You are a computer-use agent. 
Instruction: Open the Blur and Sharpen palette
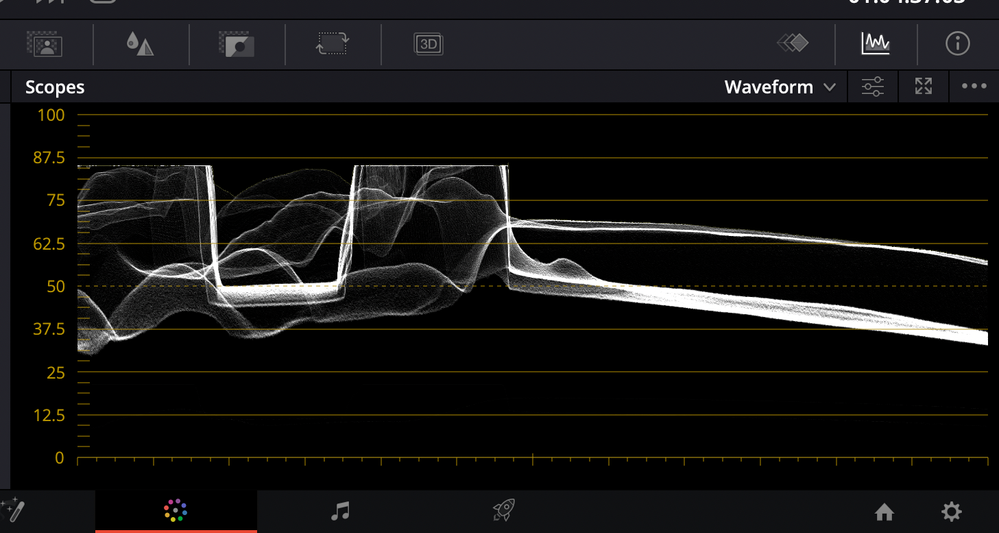[x=140, y=44]
